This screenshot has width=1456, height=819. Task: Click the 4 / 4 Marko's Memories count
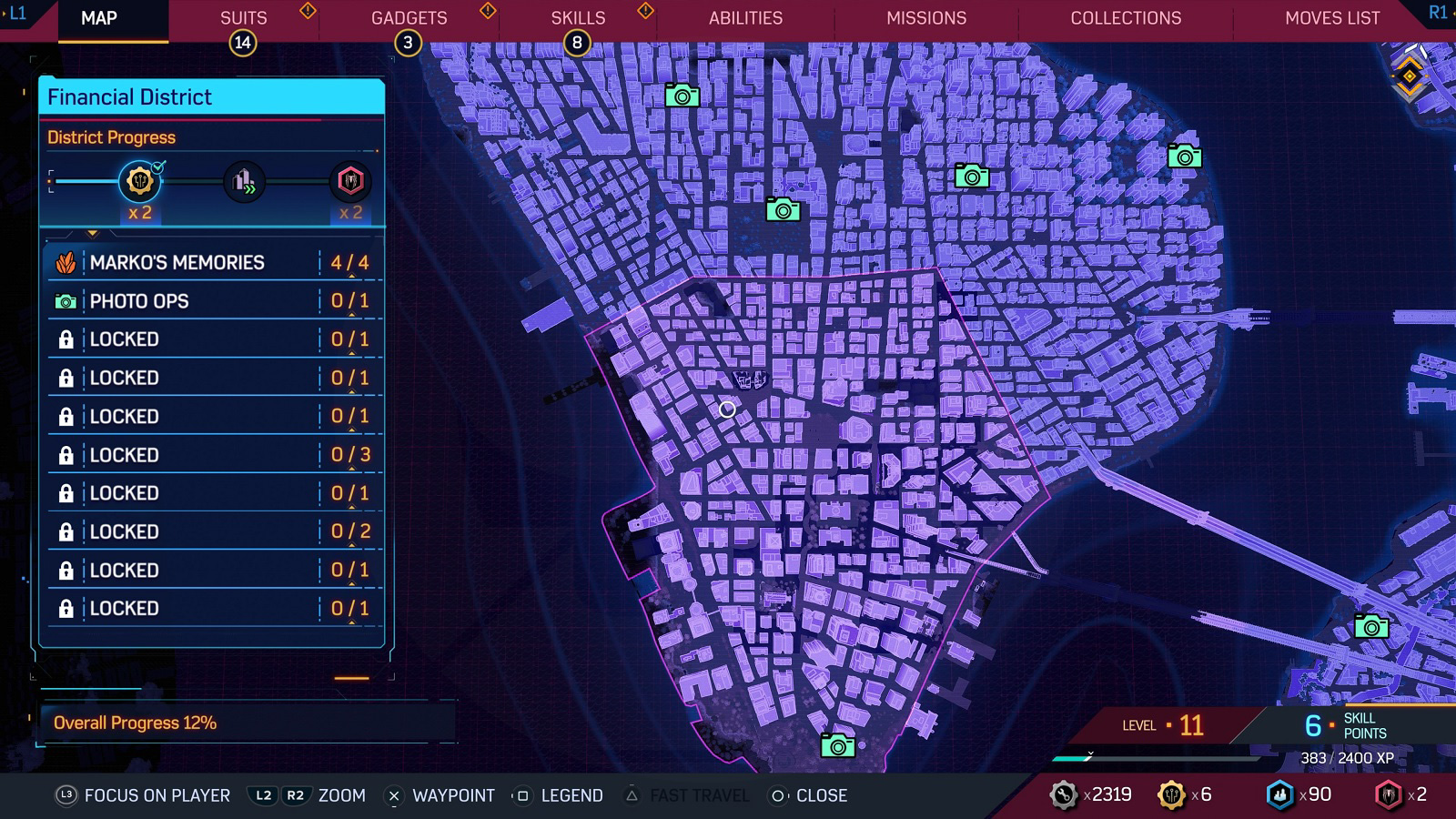click(349, 263)
